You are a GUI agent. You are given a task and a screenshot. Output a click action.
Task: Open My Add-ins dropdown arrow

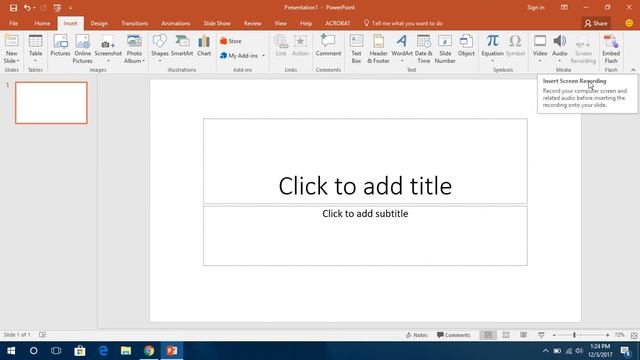[263, 56]
